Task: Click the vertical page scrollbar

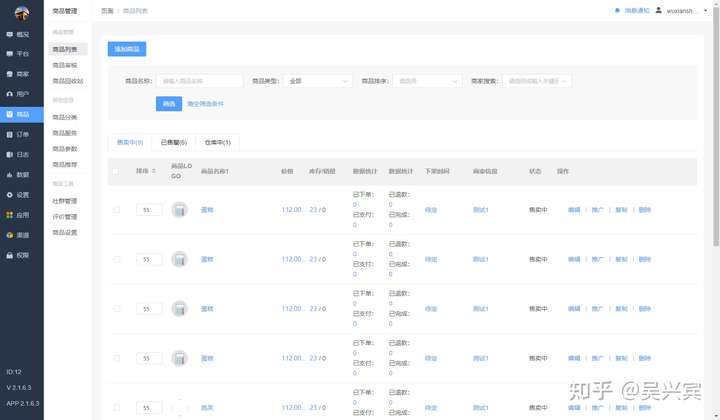Action: [x=716, y=126]
